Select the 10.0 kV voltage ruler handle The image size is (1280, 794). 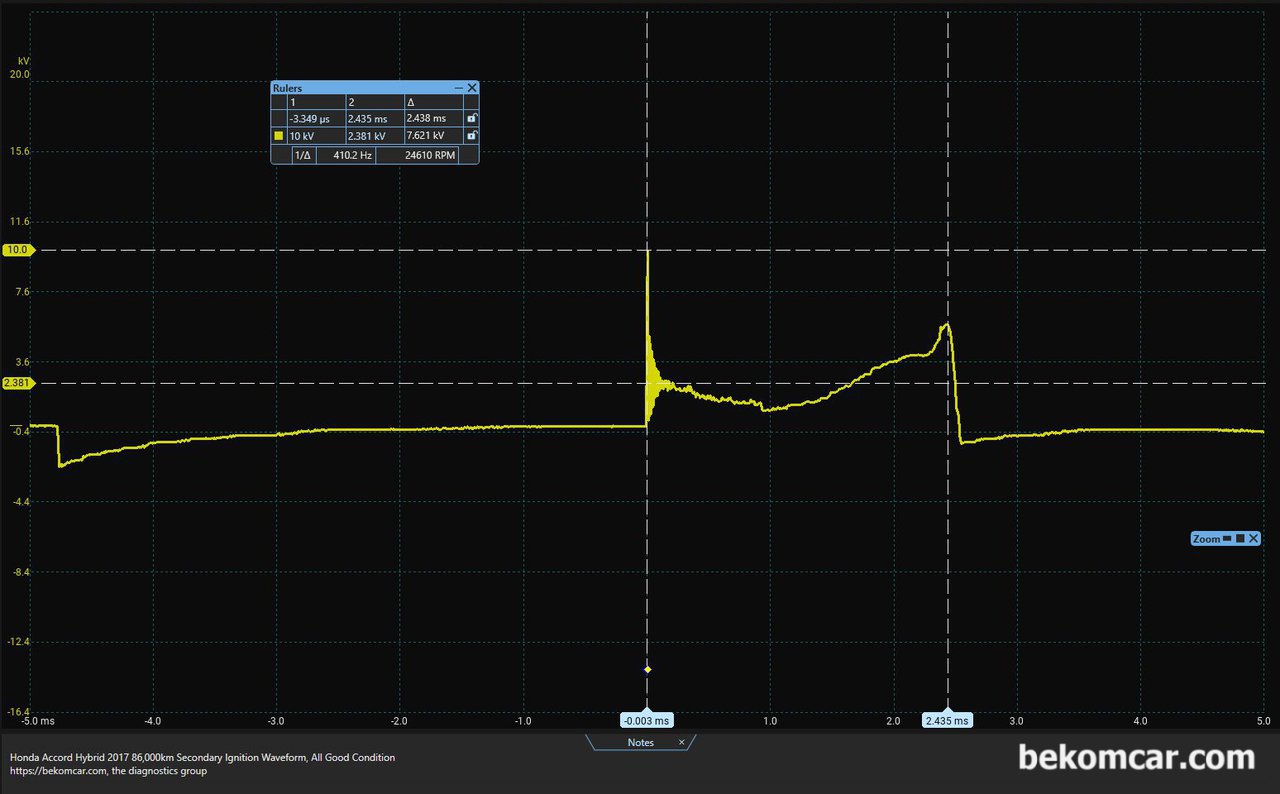coord(17,250)
